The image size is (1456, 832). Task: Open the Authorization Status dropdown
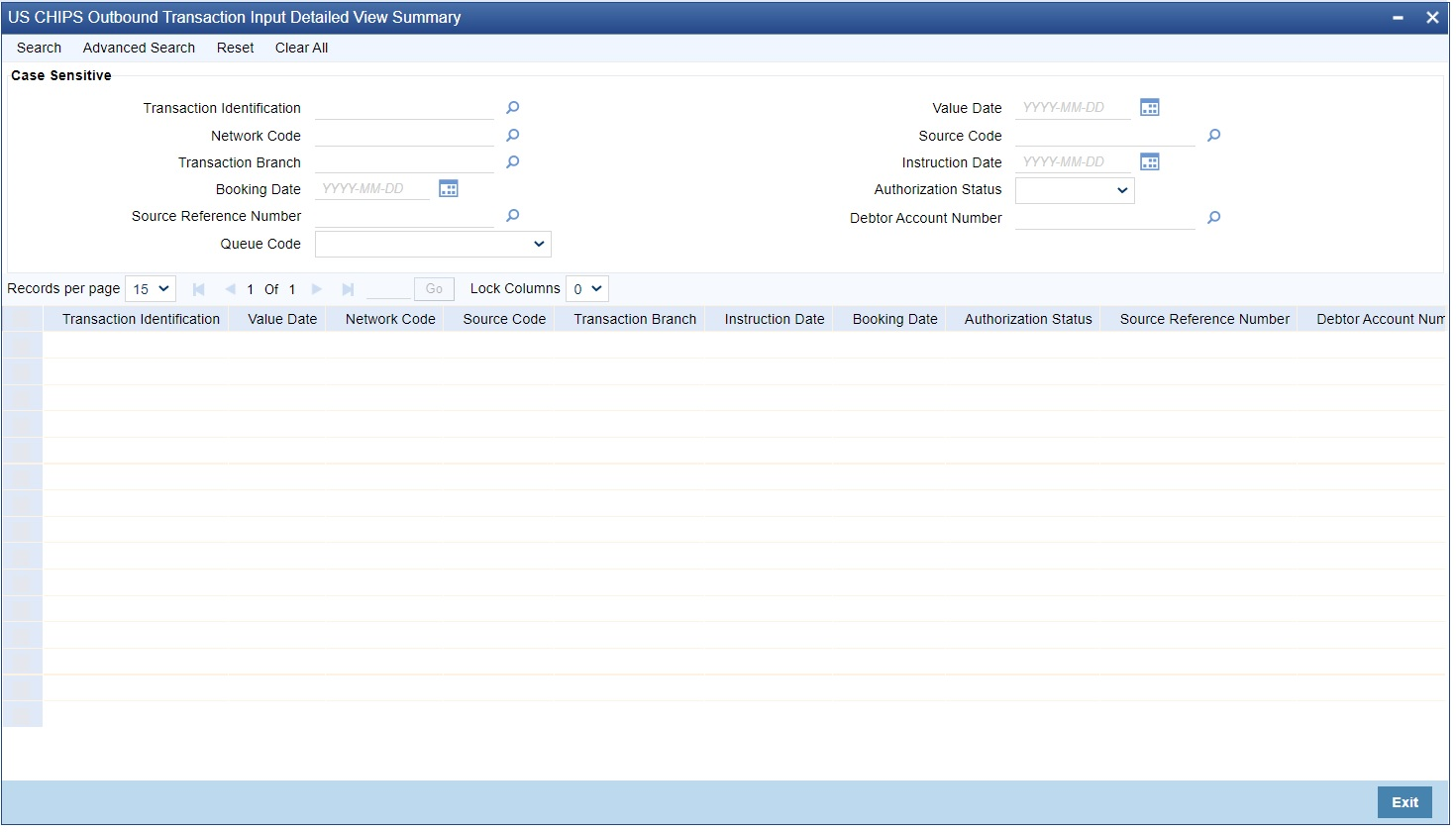point(1075,190)
